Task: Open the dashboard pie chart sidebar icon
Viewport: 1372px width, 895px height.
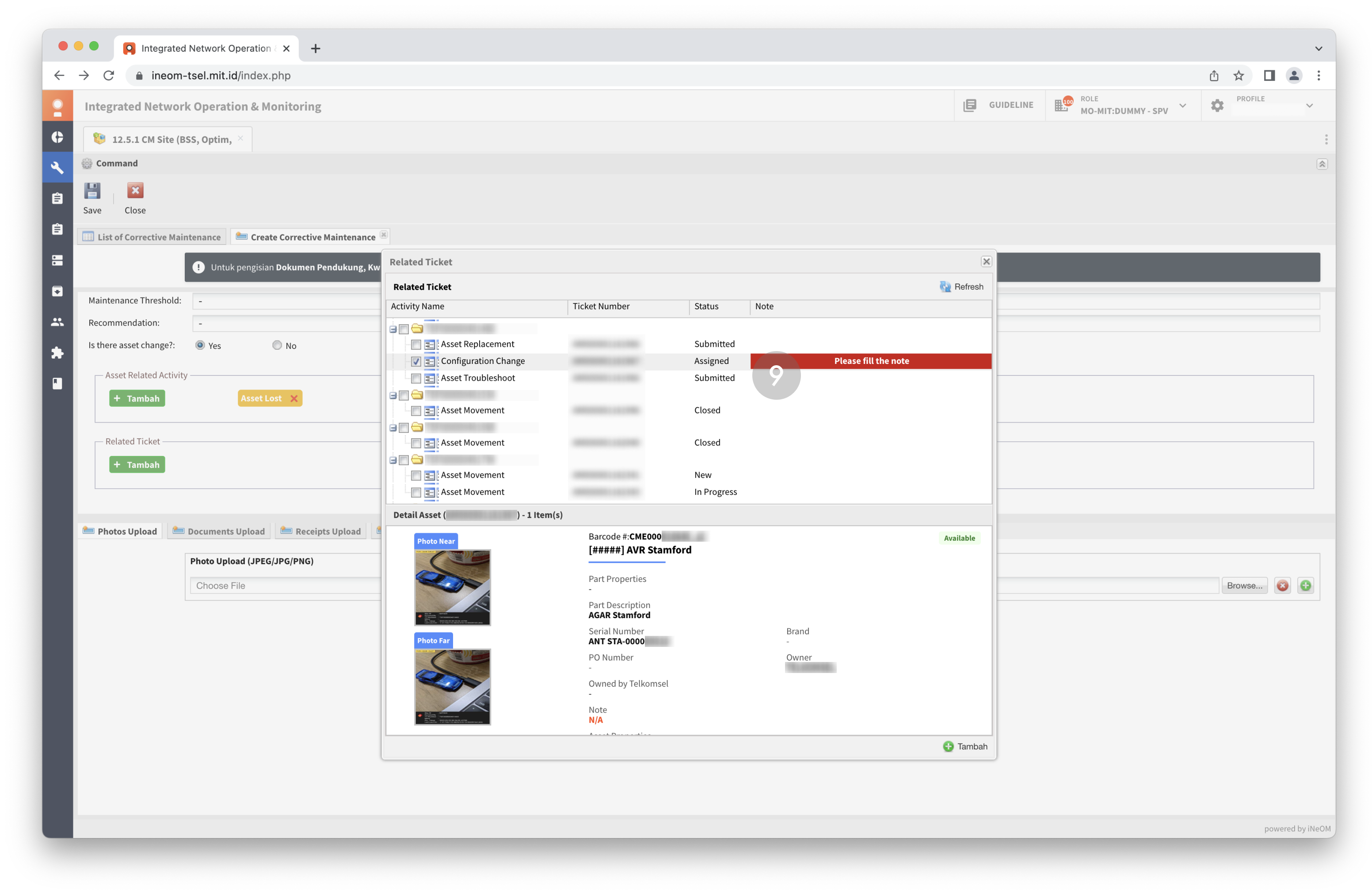Action: click(x=57, y=137)
